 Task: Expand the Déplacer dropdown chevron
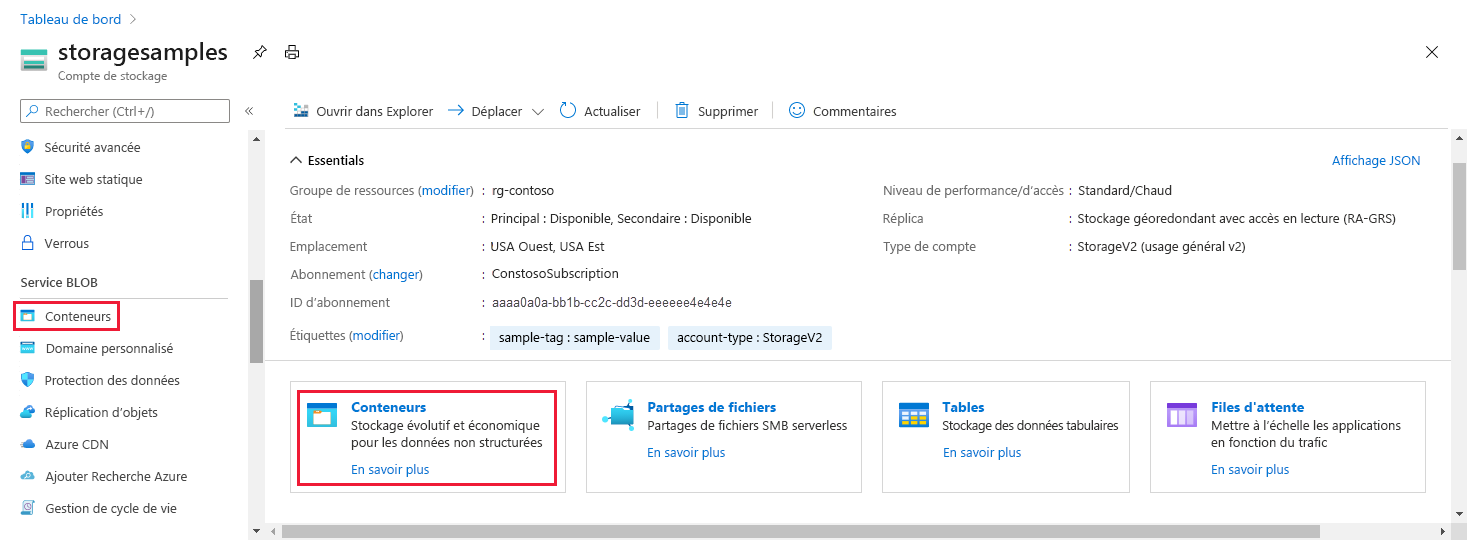(x=538, y=112)
